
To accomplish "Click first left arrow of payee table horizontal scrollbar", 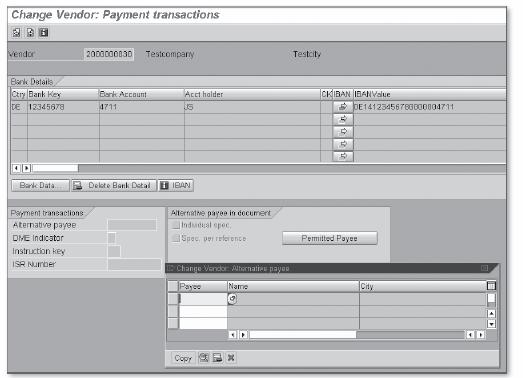I will (233, 334).
